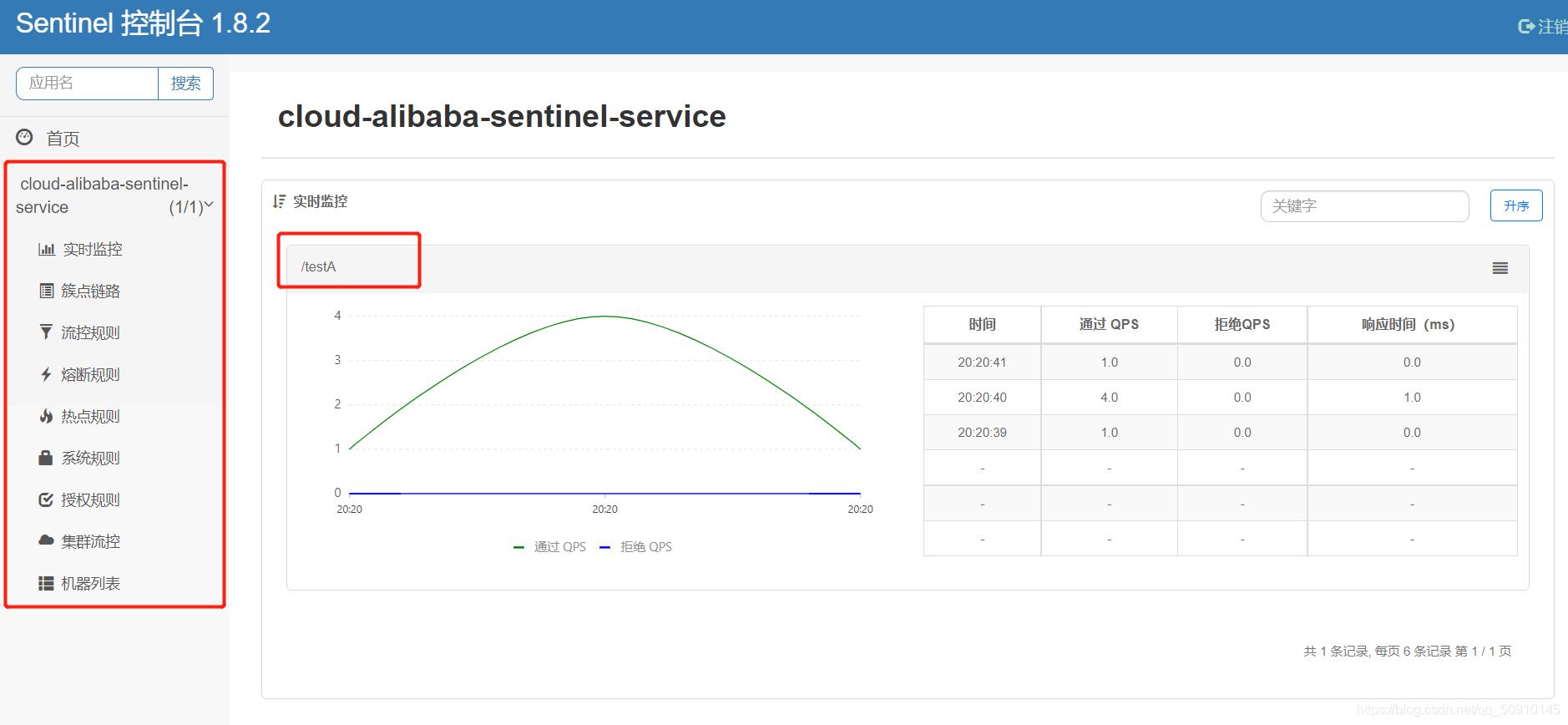Click the 热点规则 flame icon
This screenshot has width=1568, height=725.
click(46, 416)
